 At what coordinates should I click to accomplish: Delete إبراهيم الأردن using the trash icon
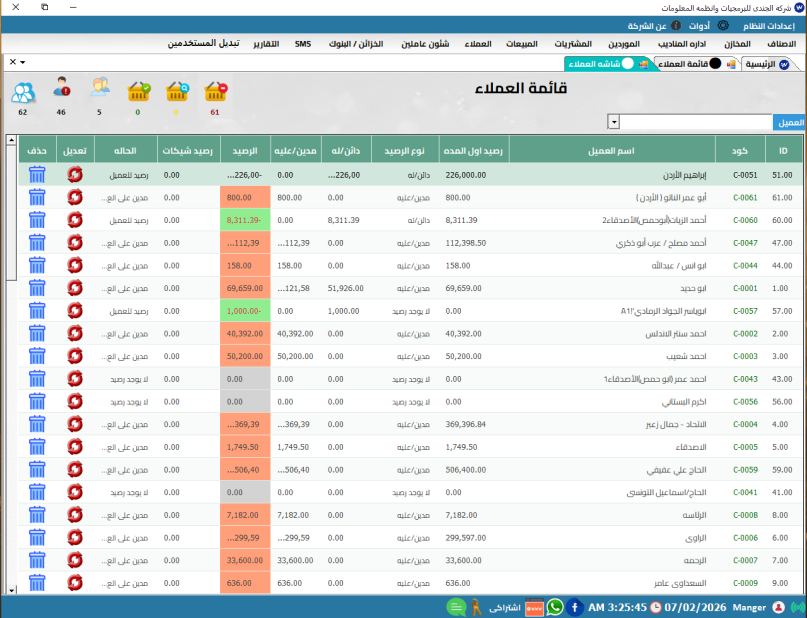pos(37,172)
